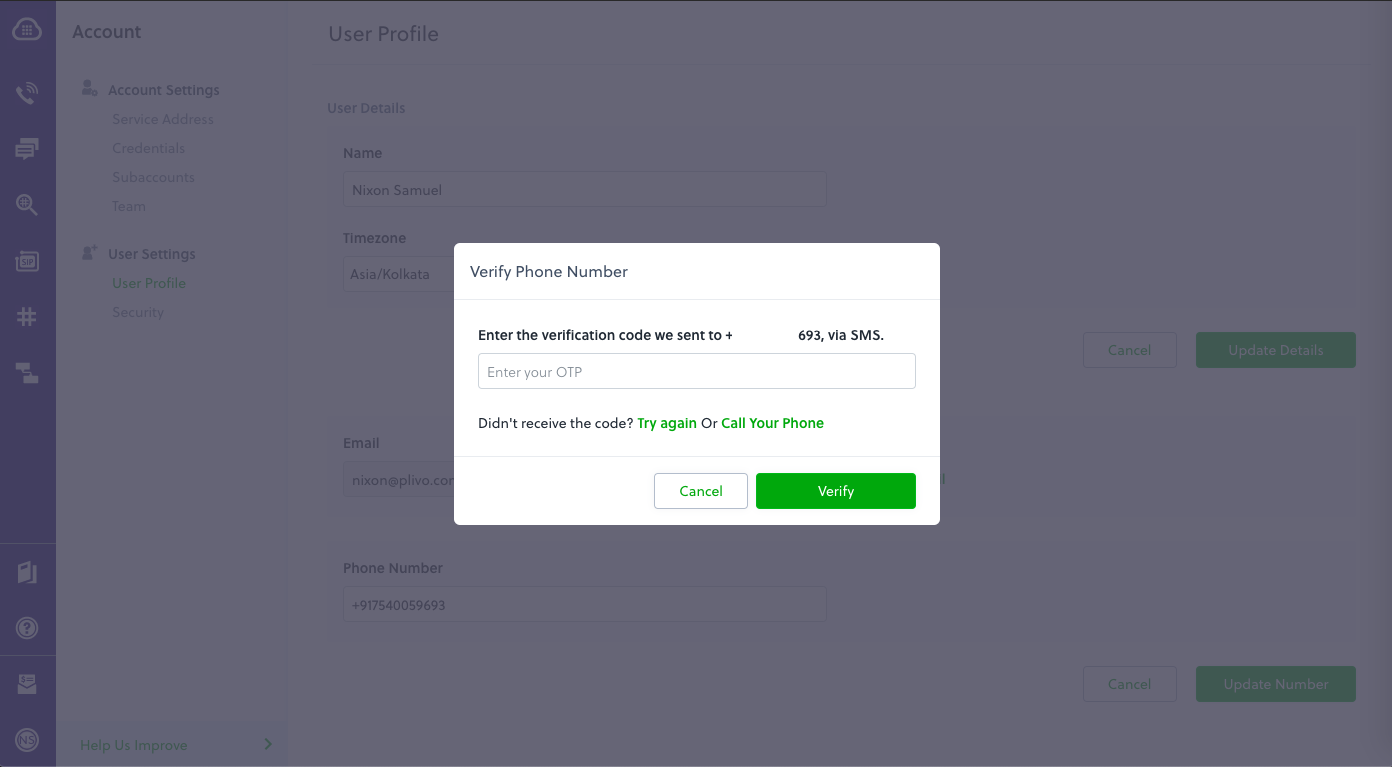Open the PHLO flow builder icon
The width and height of the screenshot is (1392, 767).
(28, 372)
